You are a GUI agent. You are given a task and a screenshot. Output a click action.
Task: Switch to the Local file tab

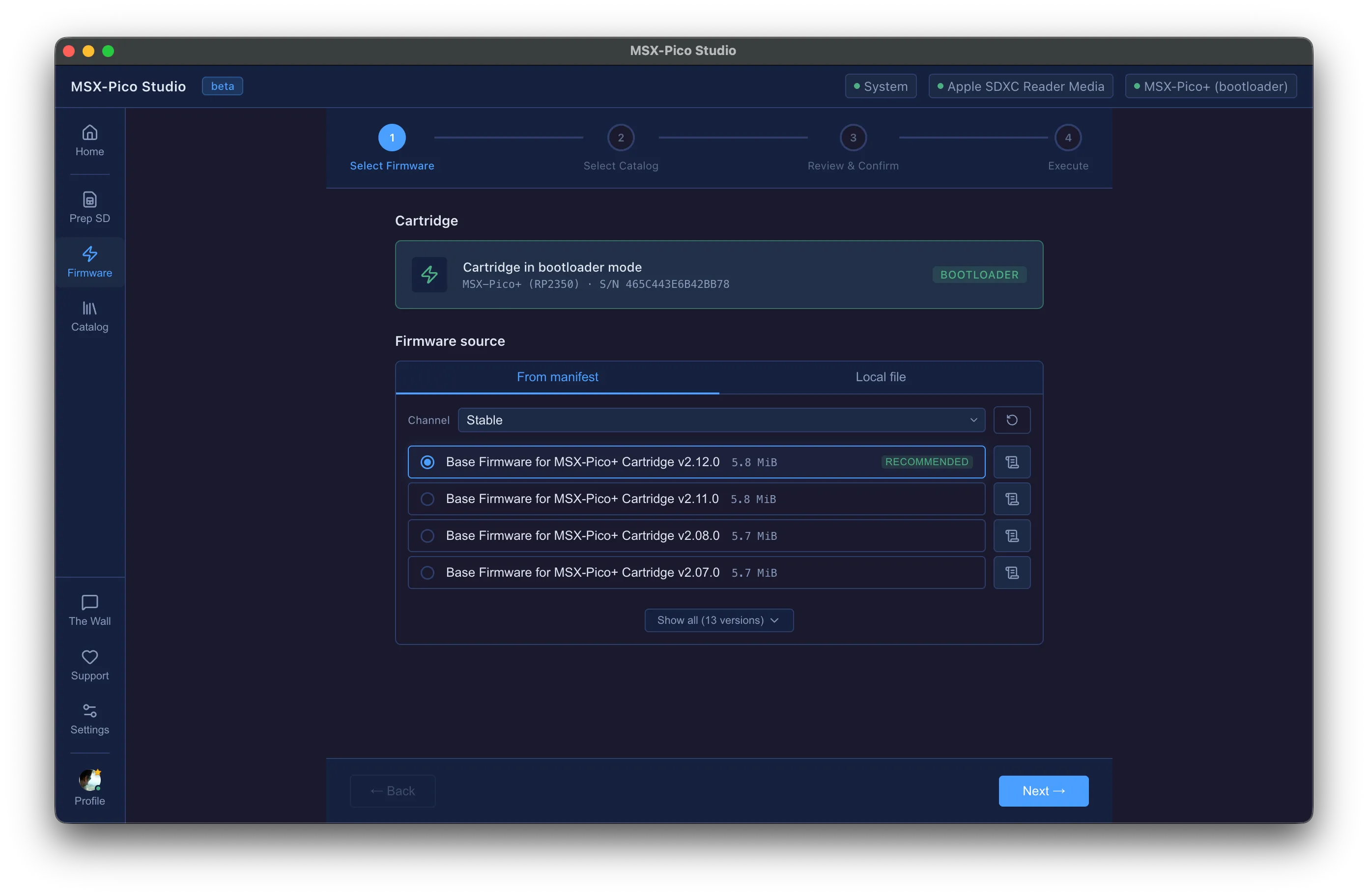pos(881,377)
